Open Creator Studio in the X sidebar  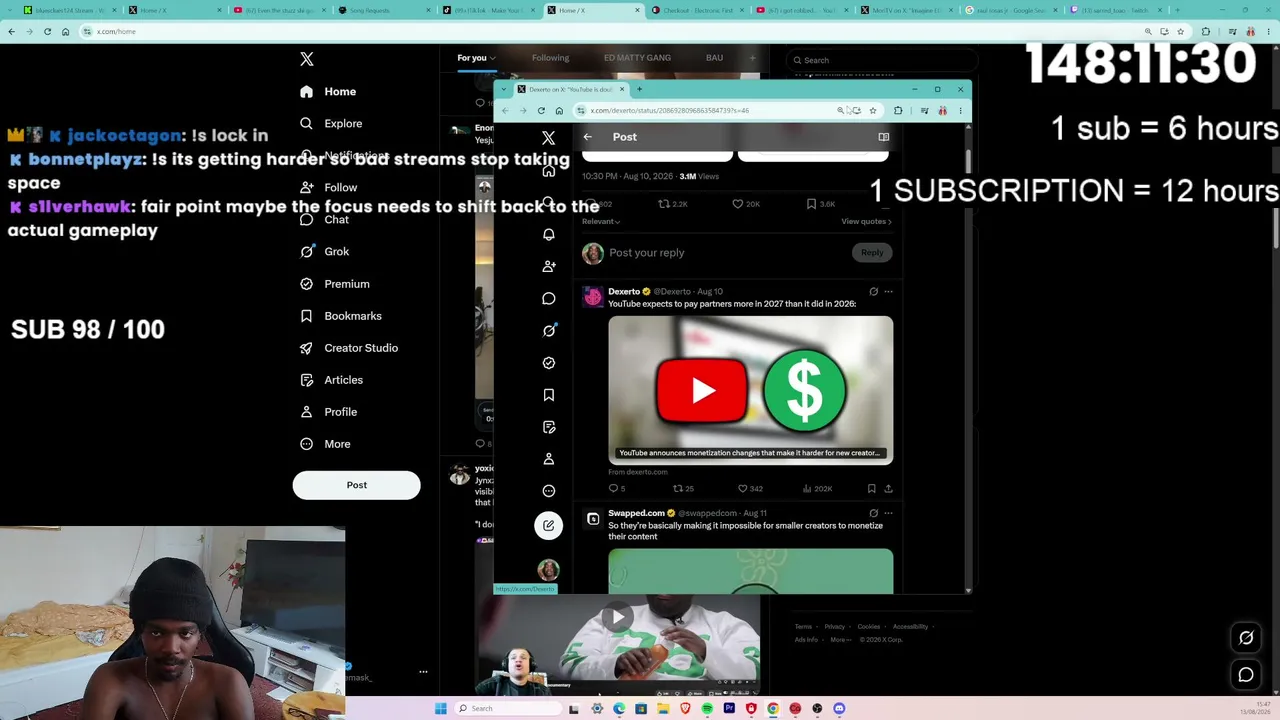click(x=349, y=348)
